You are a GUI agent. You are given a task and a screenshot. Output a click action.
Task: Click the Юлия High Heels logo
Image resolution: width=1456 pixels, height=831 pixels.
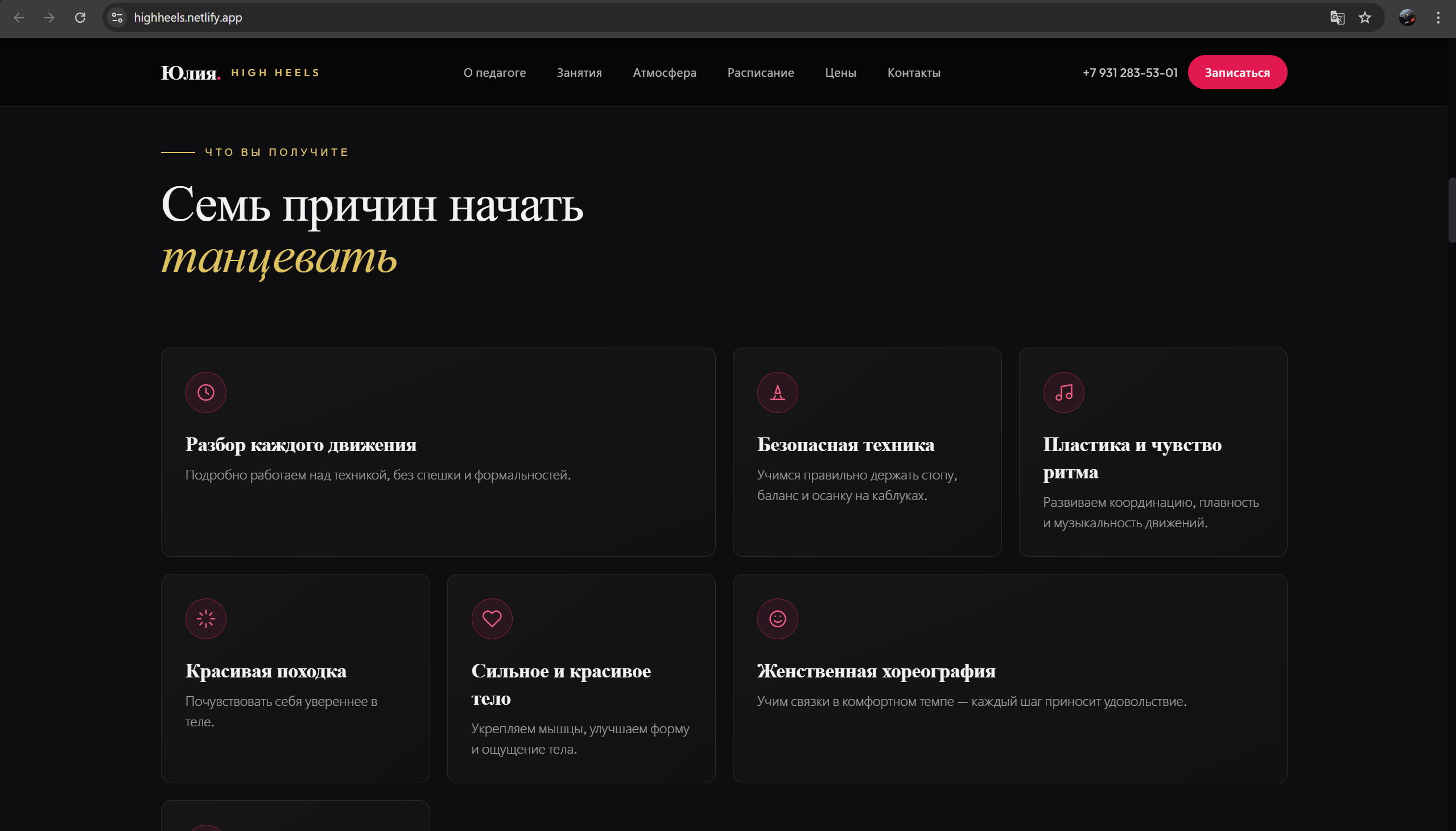click(x=240, y=72)
